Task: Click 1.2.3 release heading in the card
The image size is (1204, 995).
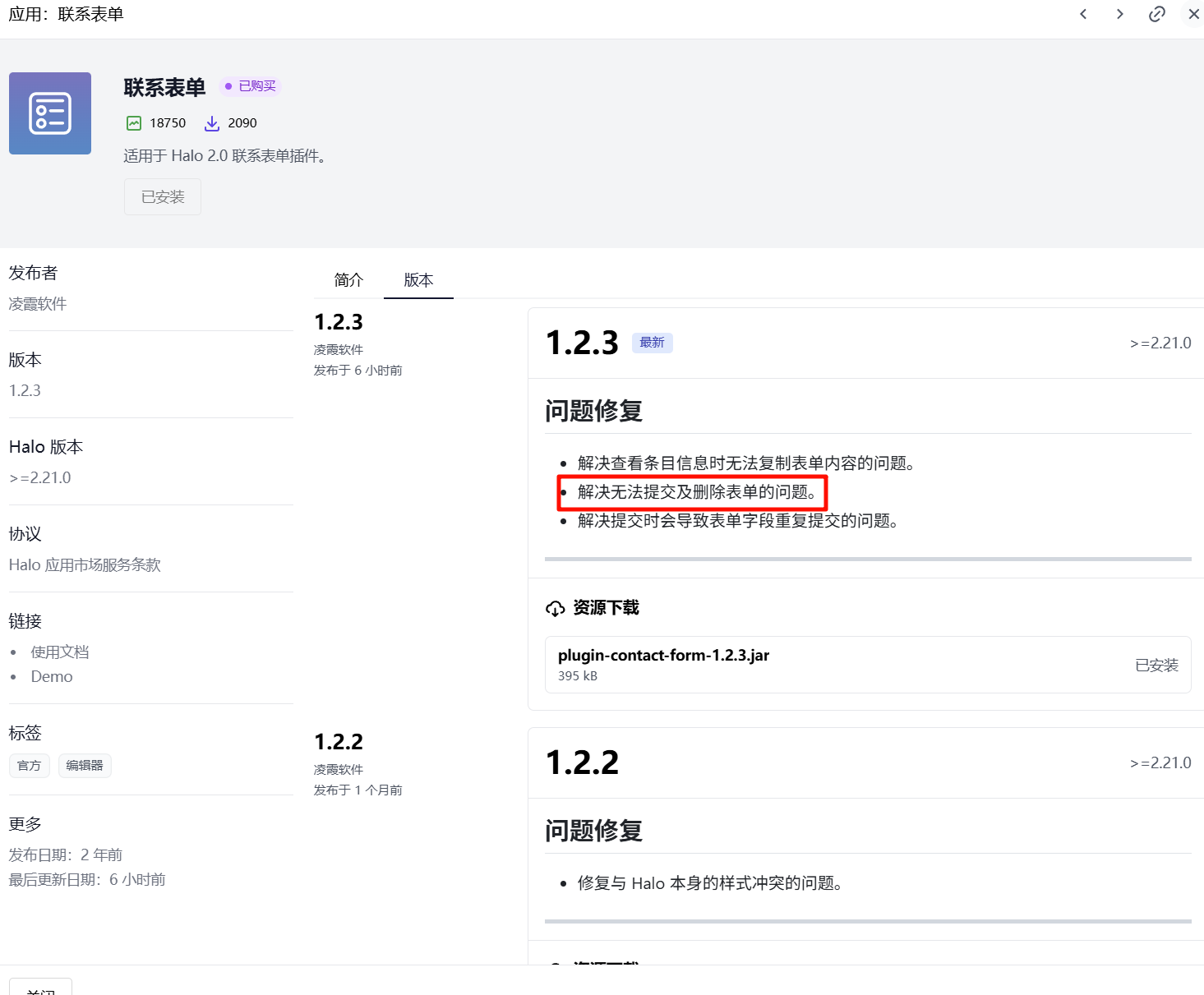Action: tap(582, 343)
